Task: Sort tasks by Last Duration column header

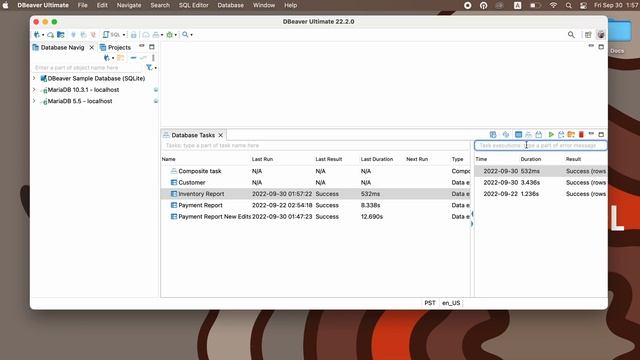Action: [377, 159]
